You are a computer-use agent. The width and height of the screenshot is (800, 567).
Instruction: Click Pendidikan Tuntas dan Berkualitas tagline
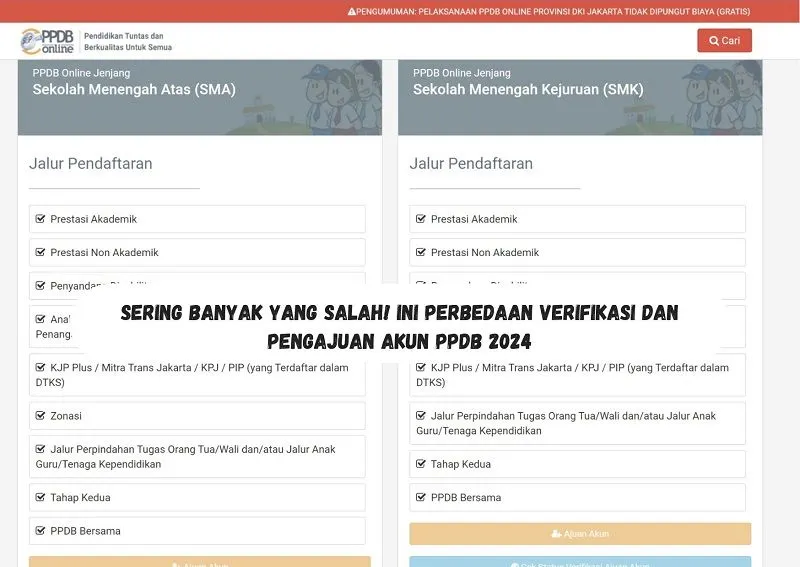point(128,41)
